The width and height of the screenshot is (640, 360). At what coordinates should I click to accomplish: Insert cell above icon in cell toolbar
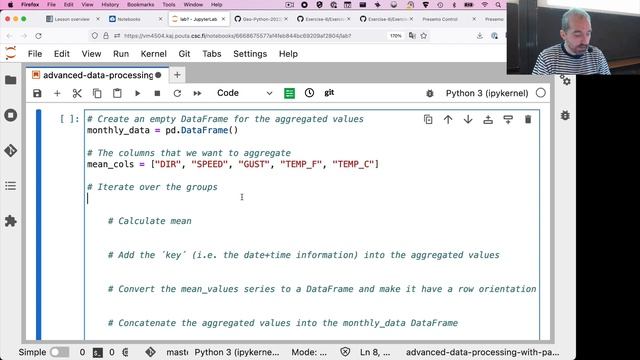pos(488,119)
